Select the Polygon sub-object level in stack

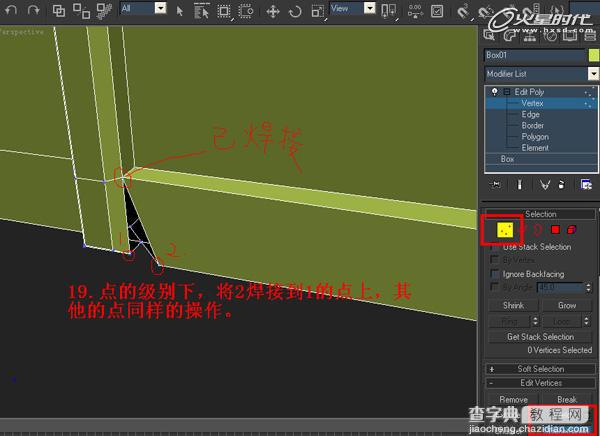click(x=535, y=137)
